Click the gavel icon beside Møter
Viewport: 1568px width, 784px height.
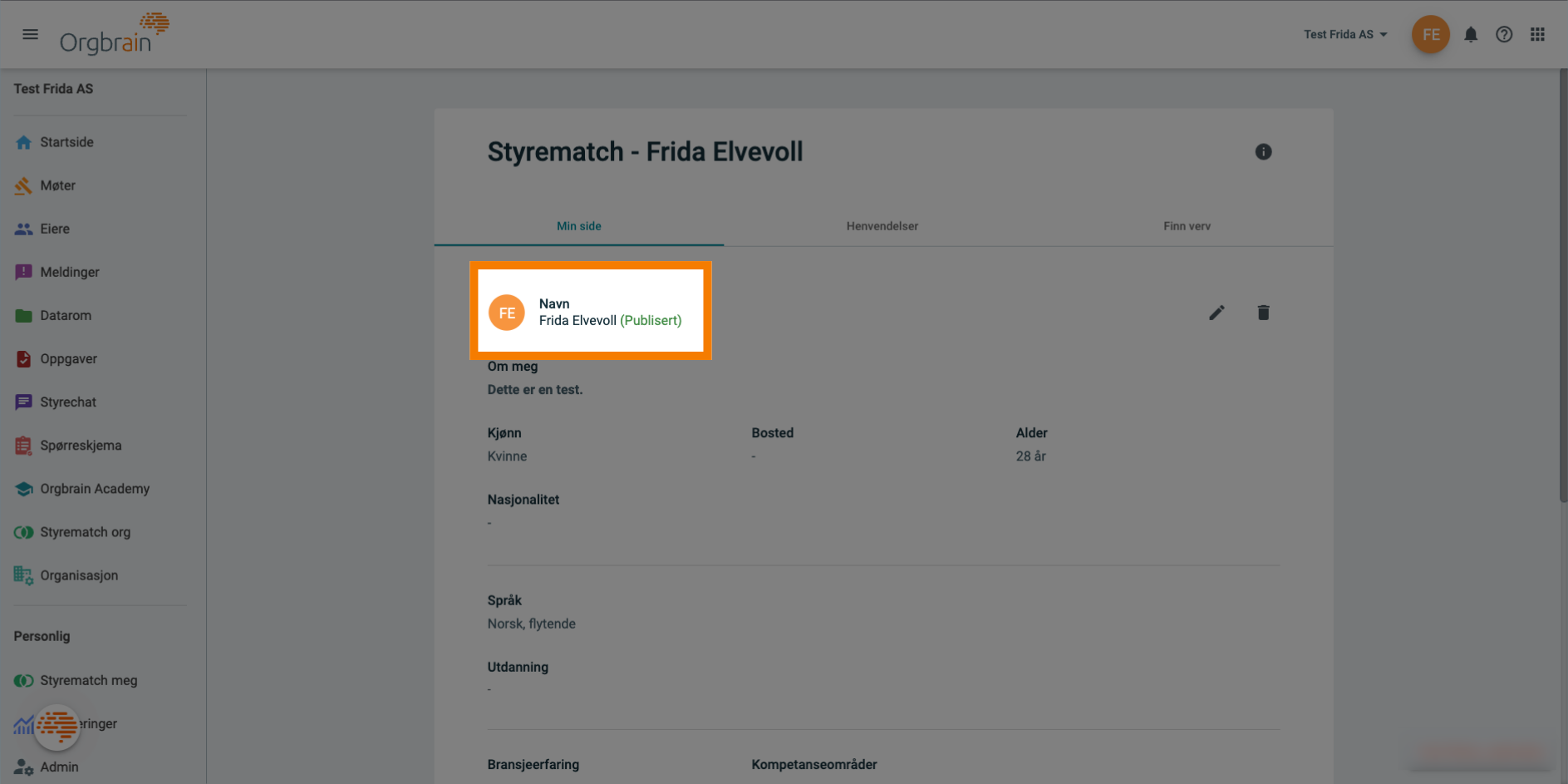(23, 185)
